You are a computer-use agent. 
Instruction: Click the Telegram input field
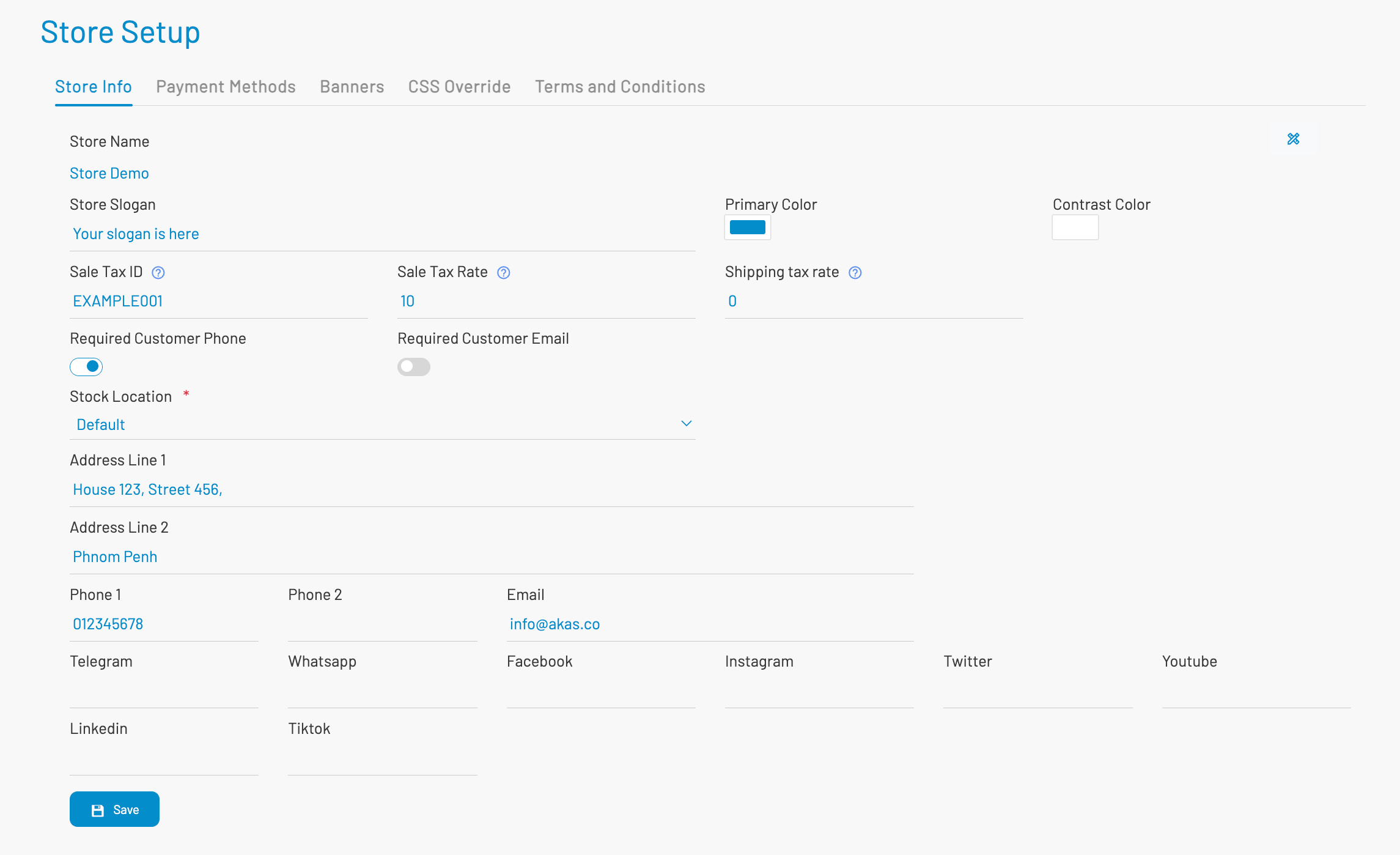coord(164,692)
